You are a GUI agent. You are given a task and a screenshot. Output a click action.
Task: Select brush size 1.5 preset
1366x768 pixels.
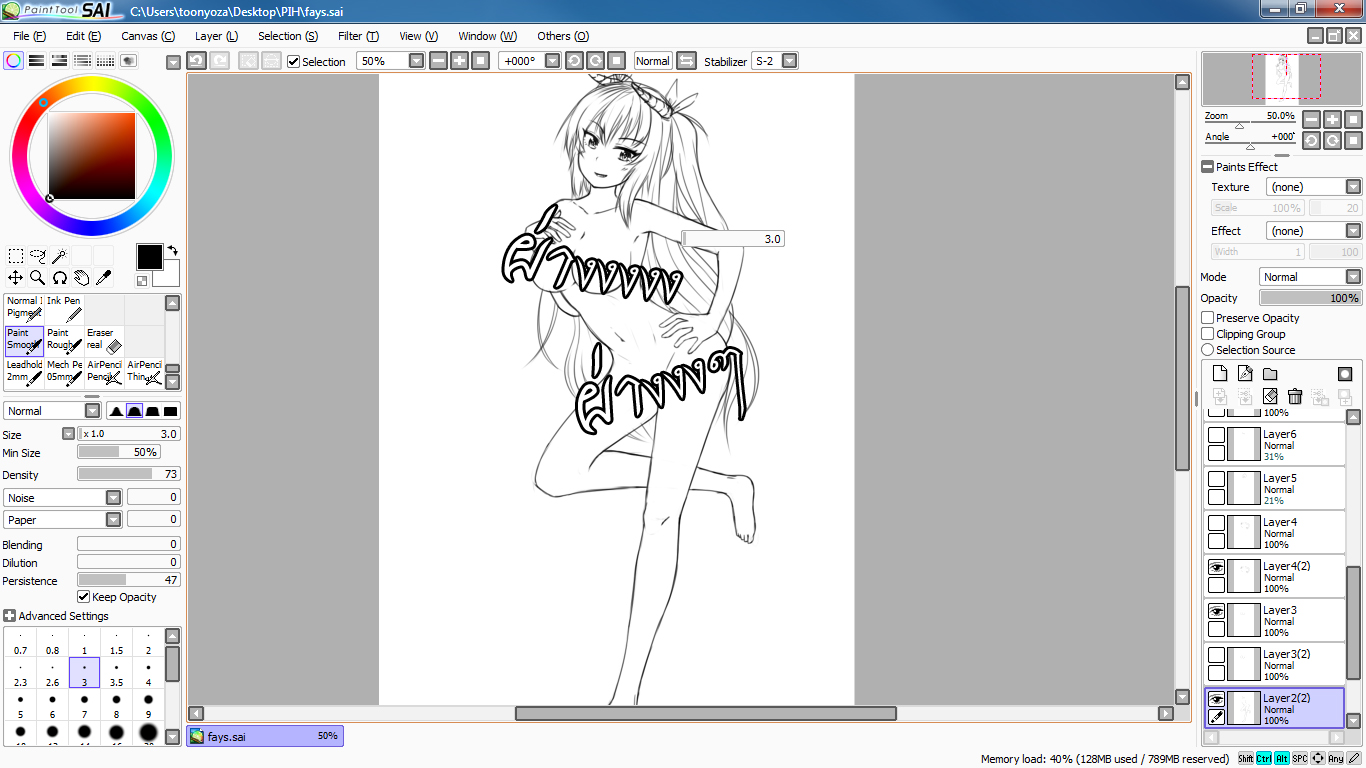[116, 641]
